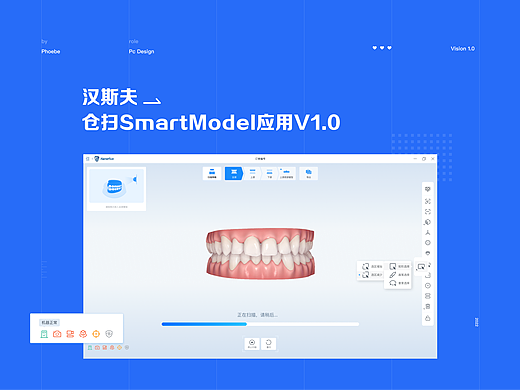Viewport: 520px width, 390px height.
Task: Click the bottom-most droplet-shaped toolbar icon
Action: tap(428, 318)
